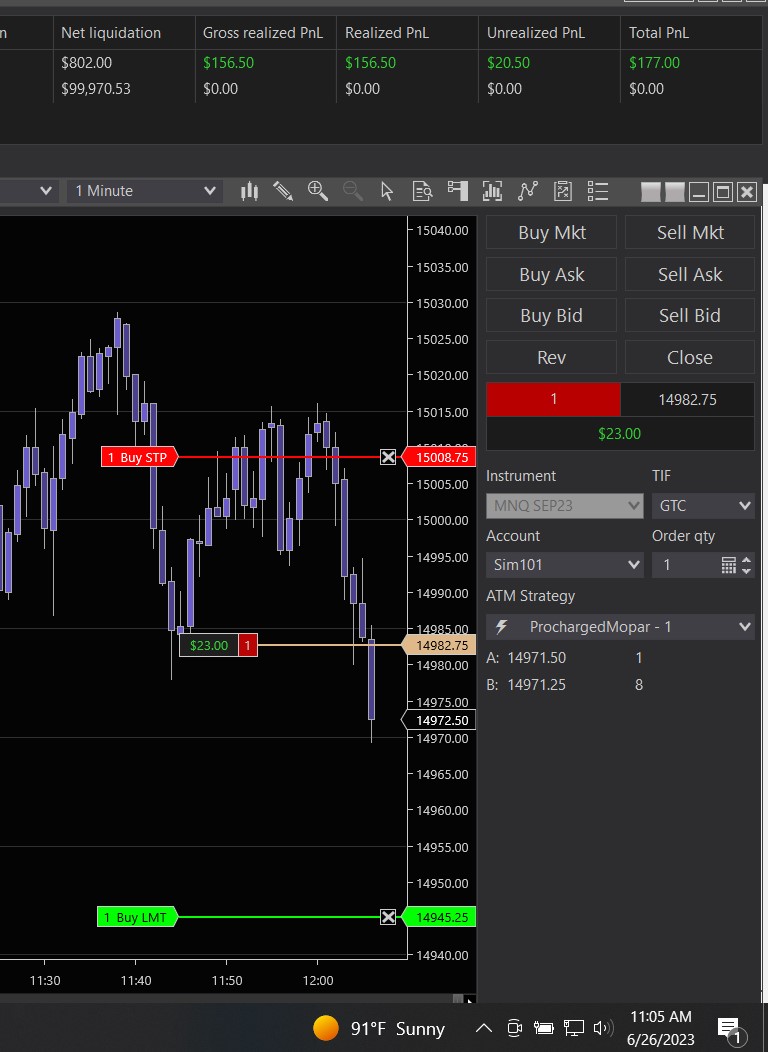Click the 14945.25 limit price marker

[439, 916]
